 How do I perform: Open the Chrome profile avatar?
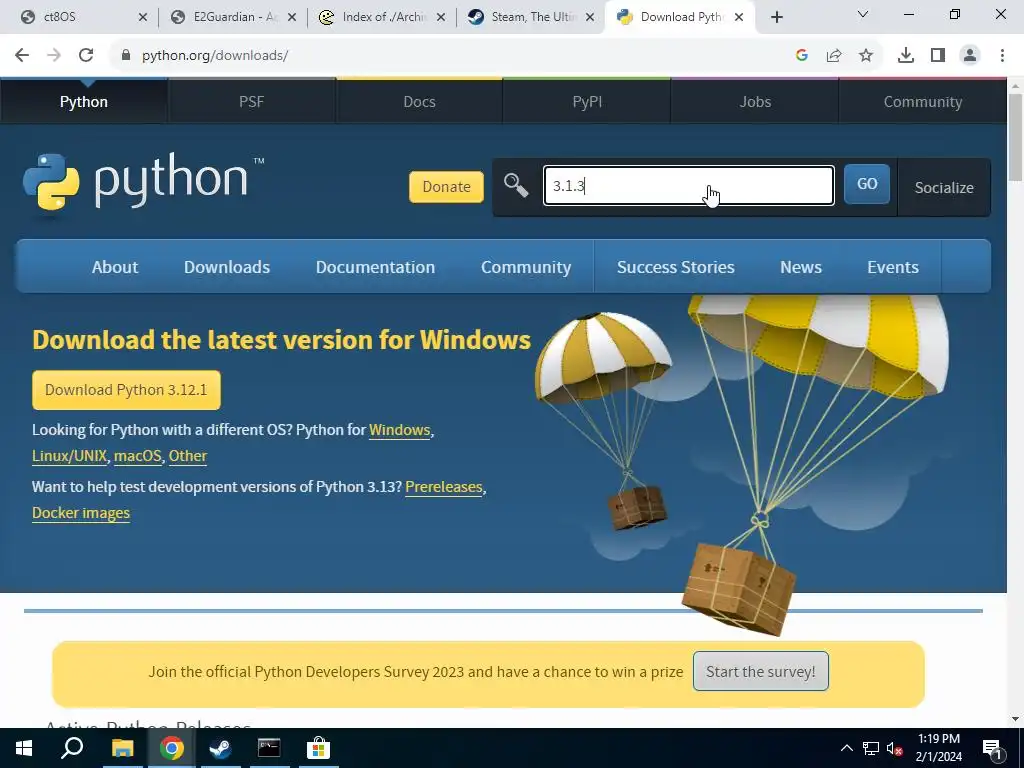(x=970, y=56)
